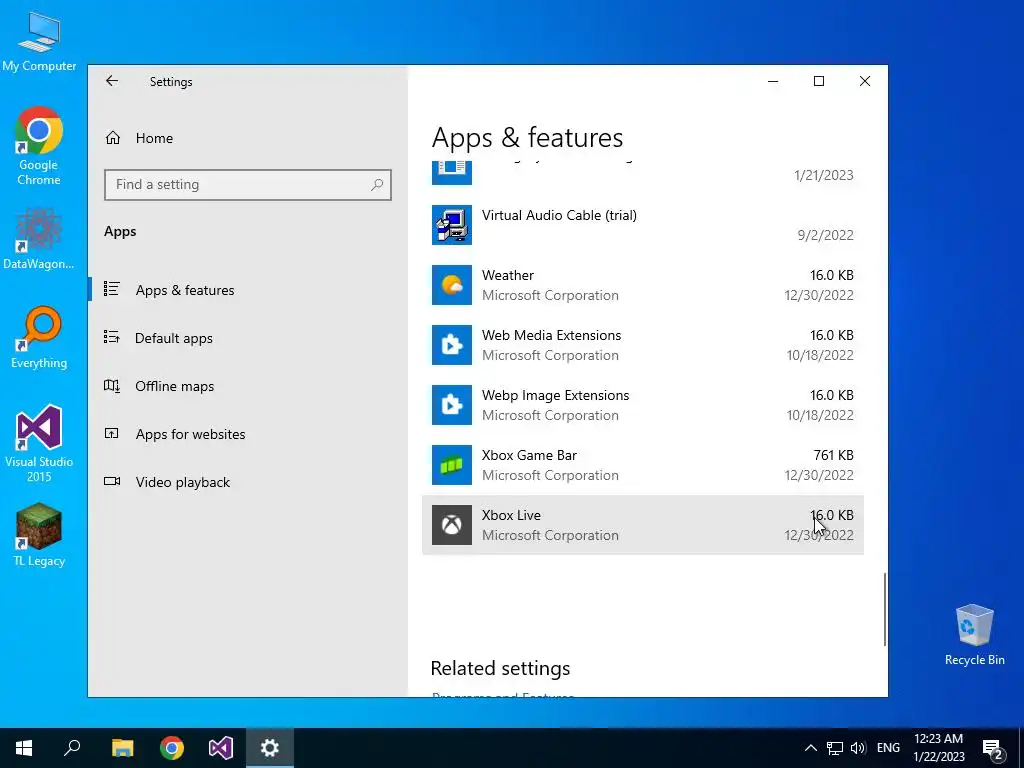The width and height of the screenshot is (1024, 768).
Task: Click the Settings gear taskbar button
Action: point(270,748)
